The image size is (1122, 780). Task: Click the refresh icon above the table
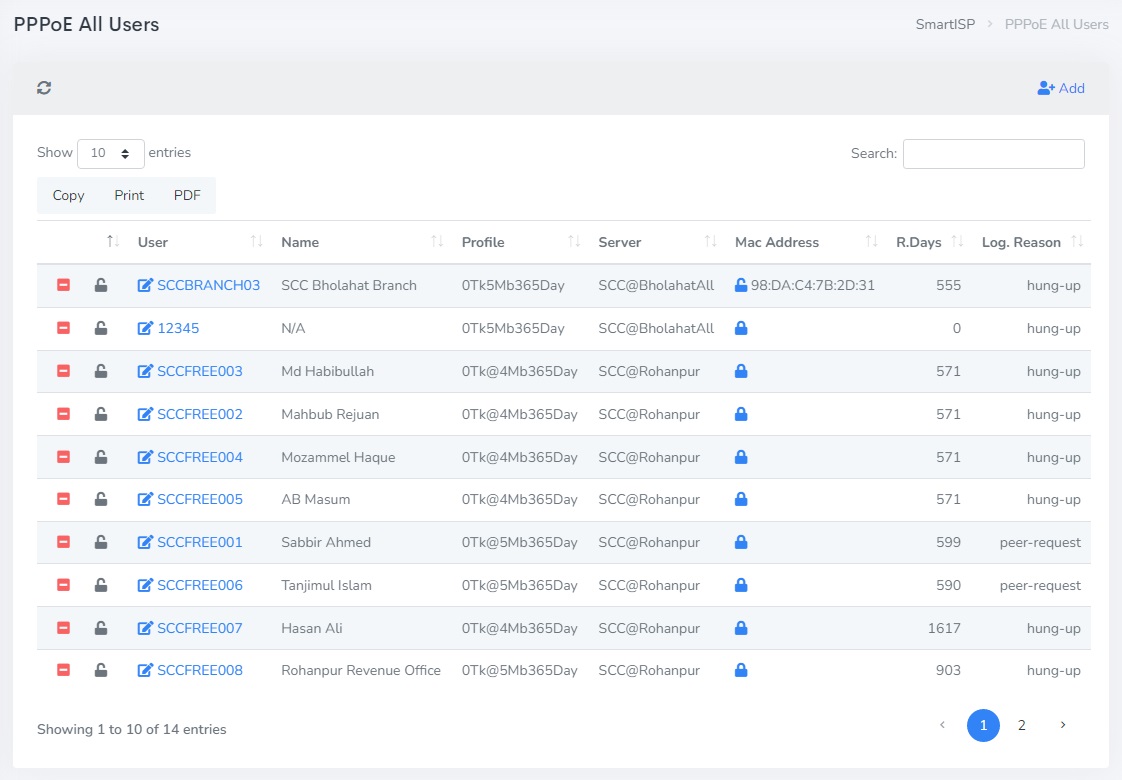tap(44, 88)
